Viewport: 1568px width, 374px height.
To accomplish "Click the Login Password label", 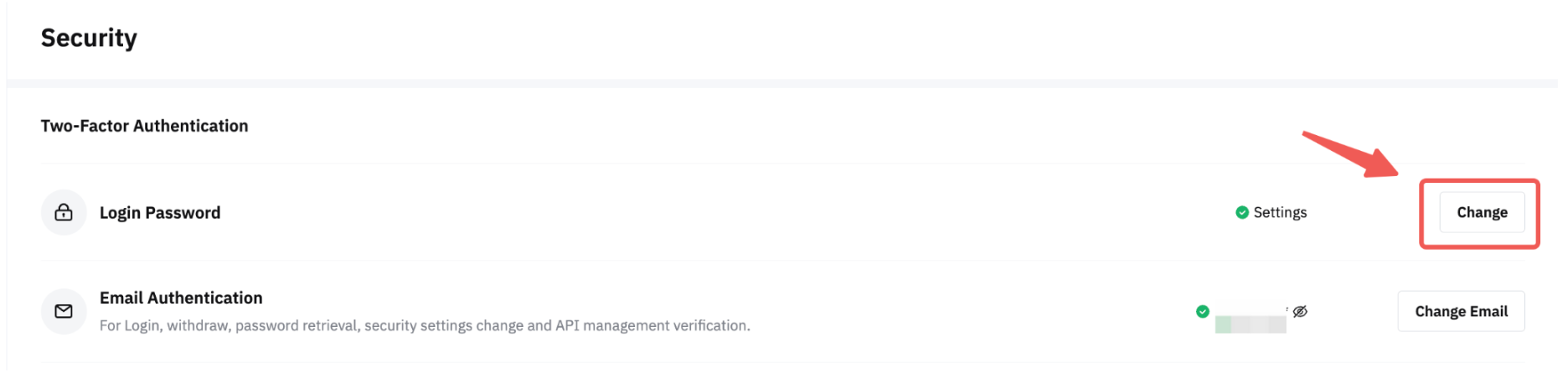I will 160,213.
